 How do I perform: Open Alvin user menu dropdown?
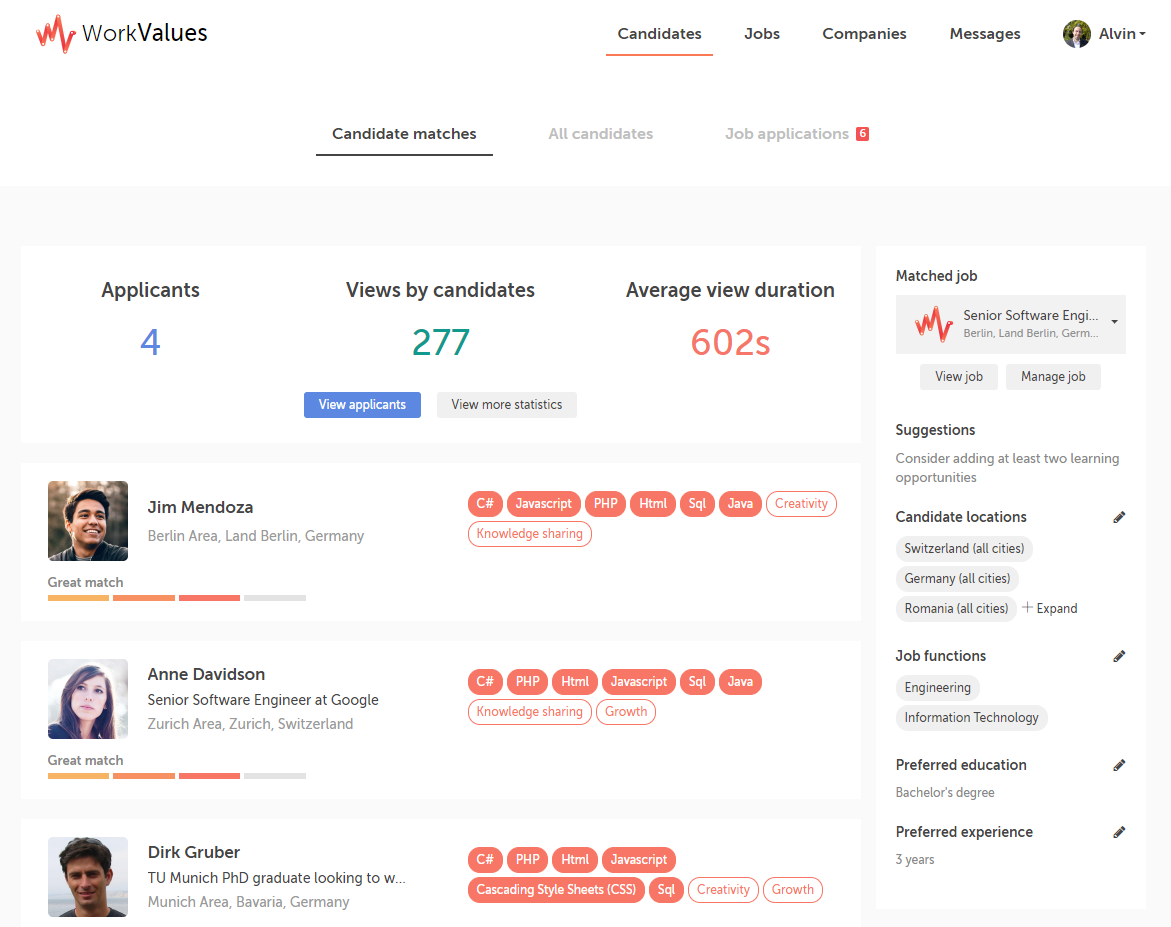(1122, 34)
